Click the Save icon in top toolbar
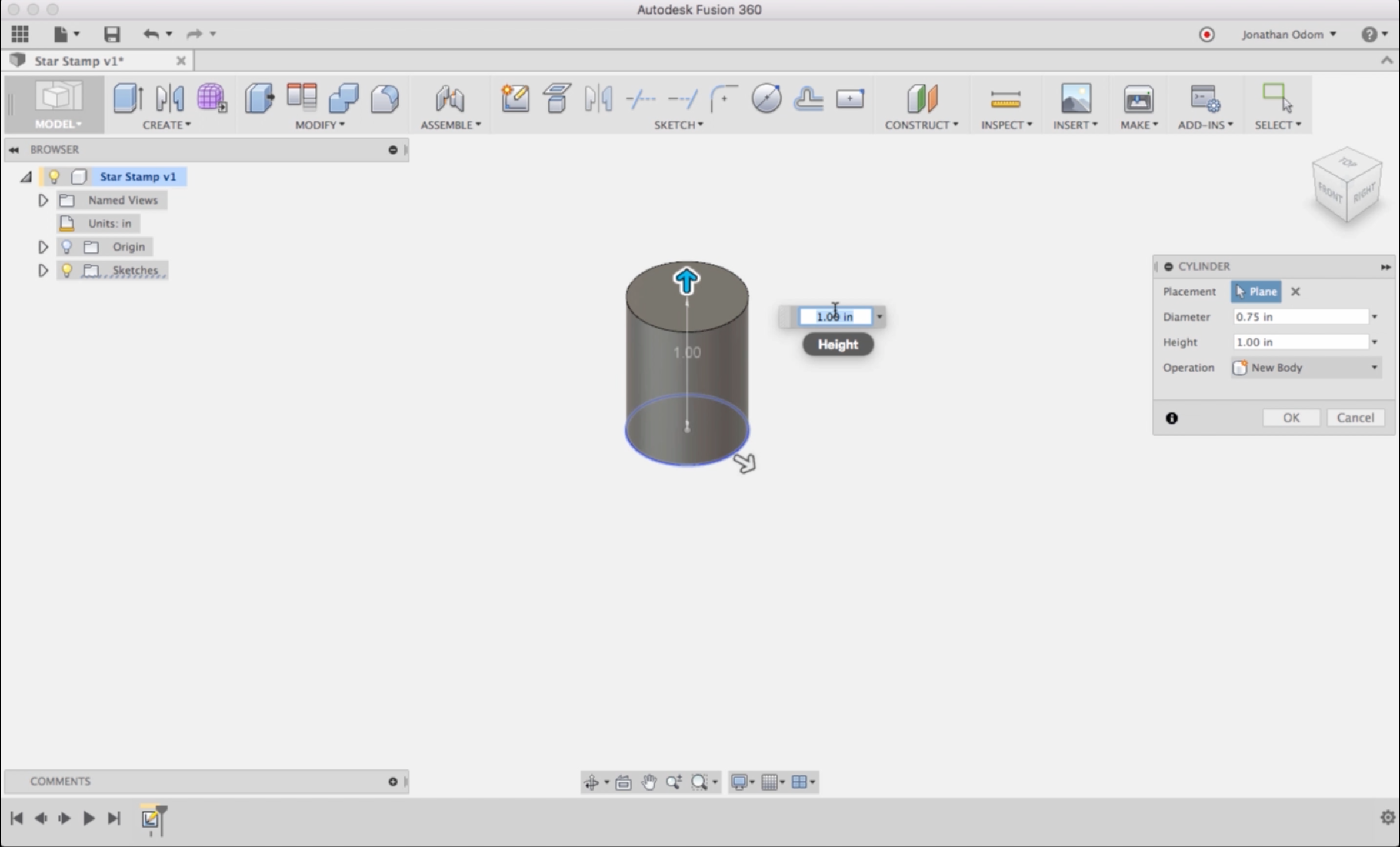 pyautogui.click(x=112, y=34)
